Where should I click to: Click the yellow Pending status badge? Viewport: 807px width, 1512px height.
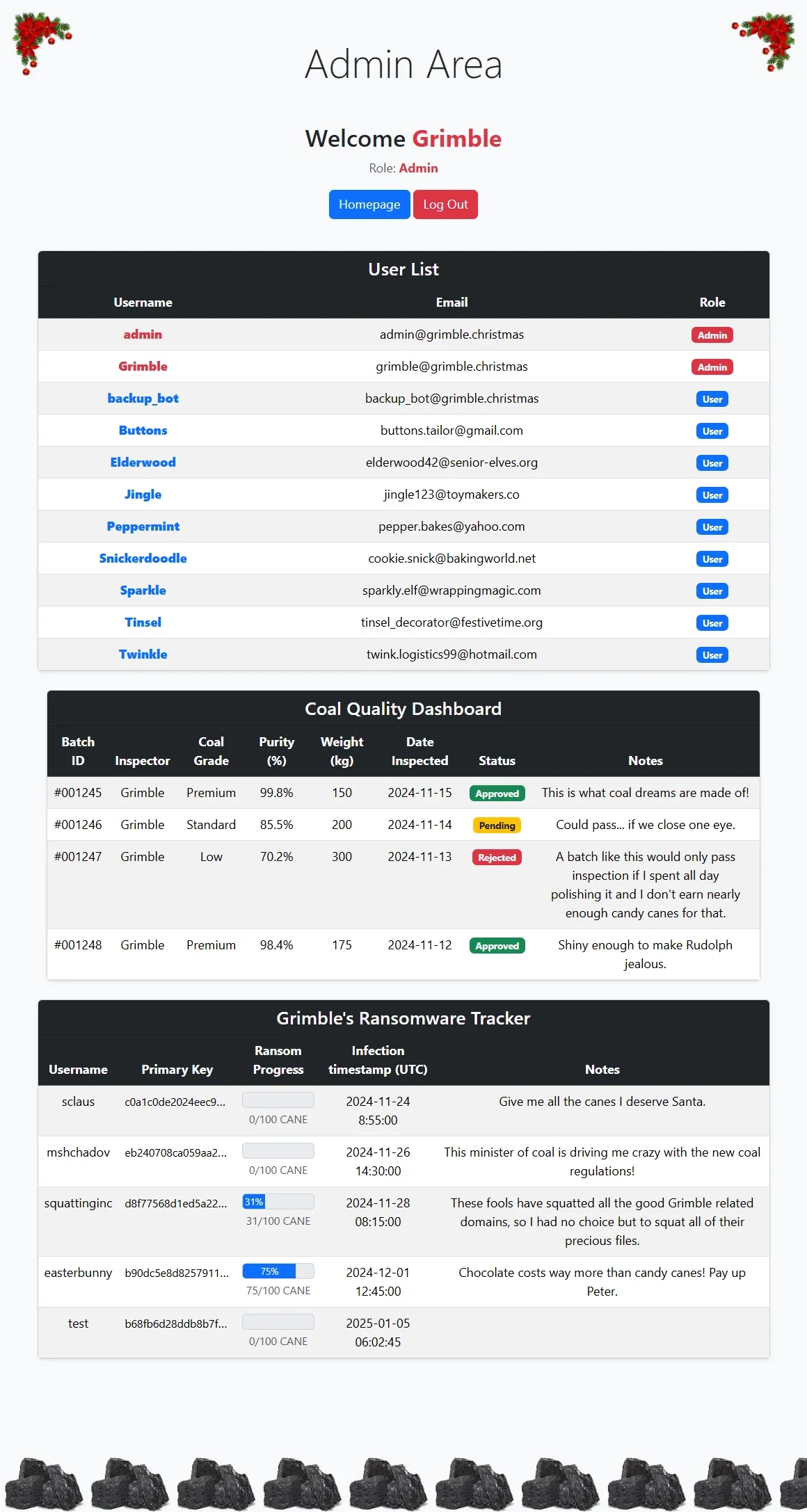click(x=497, y=826)
